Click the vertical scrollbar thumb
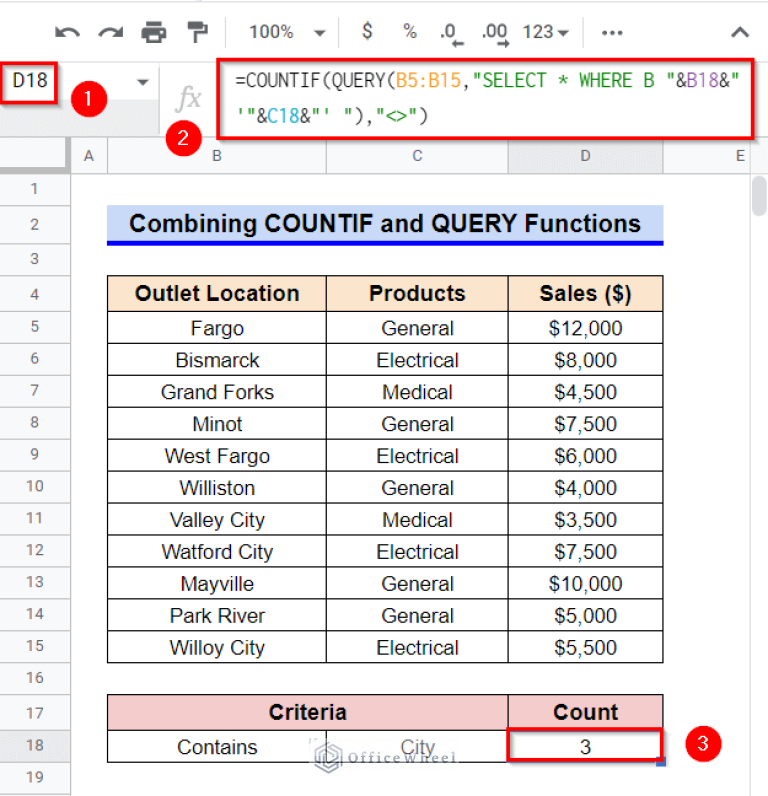Image resolution: width=768 pixels, height=796 pixels. [x=759, y=196]
